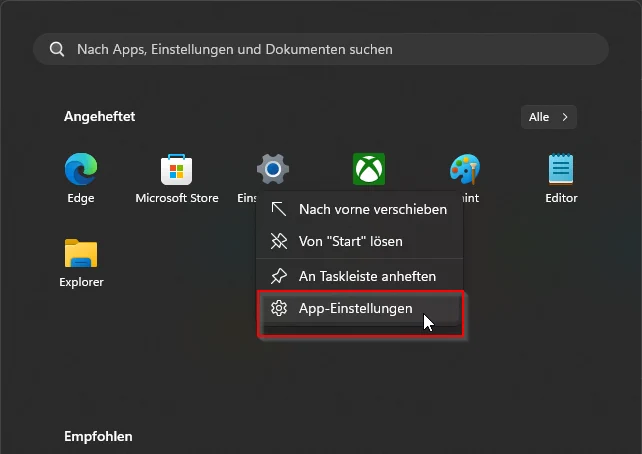Choose 'Nach vorne verschieben' from context menu

coord(360,209)
